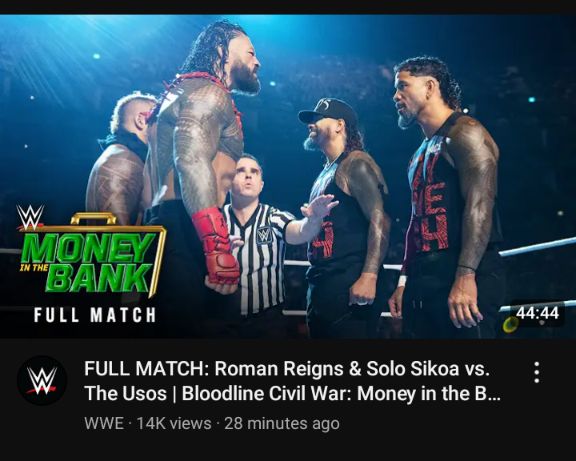This screenshot has height=461, width=576.
Task: Click the WWE badge on referee's shirt
Action: pos(264,235)
